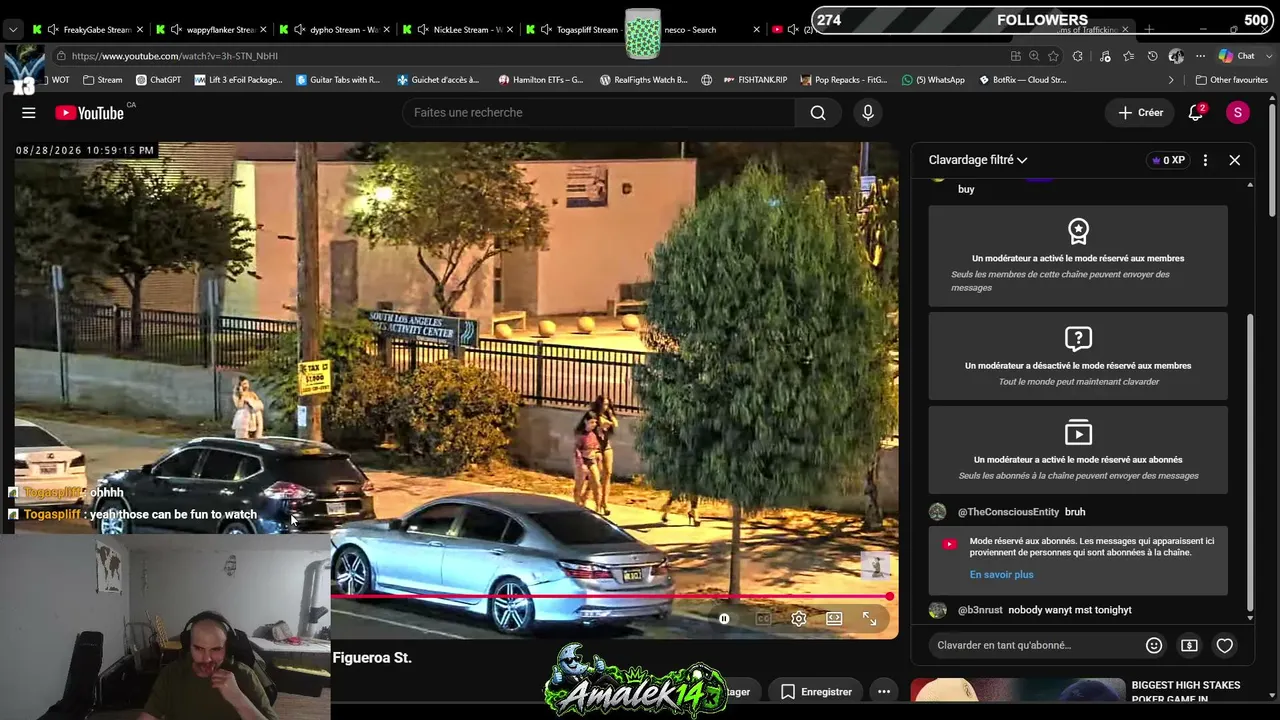
Task: Add this page to favourites star
Action: click(x=1053, y=56)
